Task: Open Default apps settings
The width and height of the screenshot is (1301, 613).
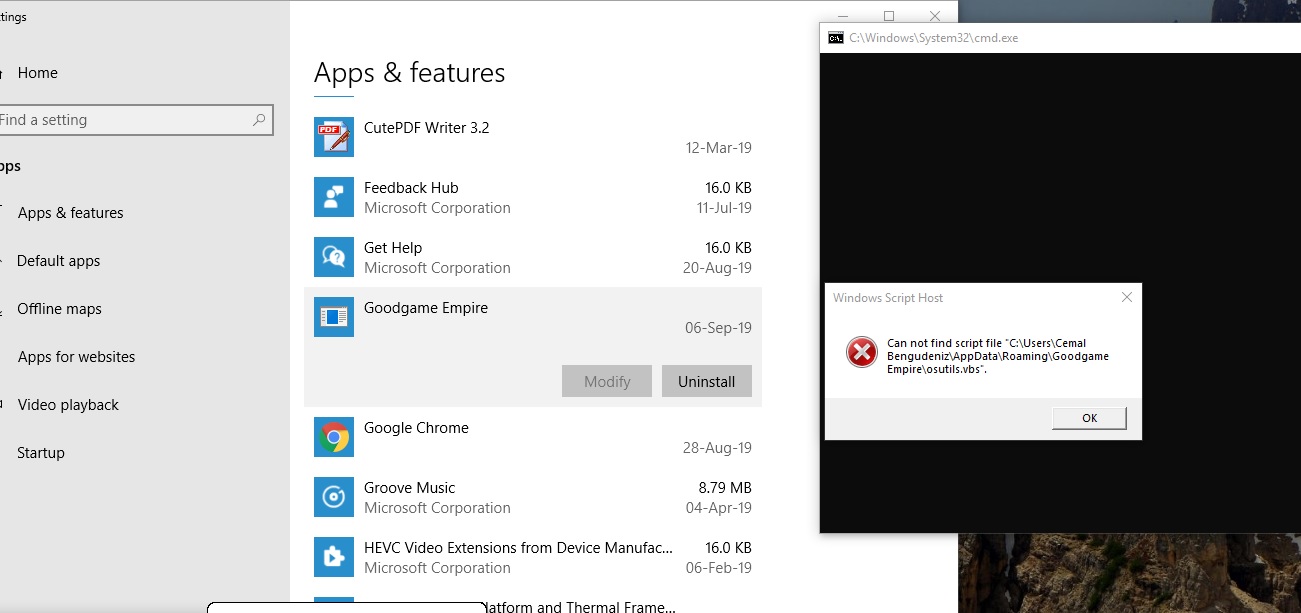Action: coord(59,261)
